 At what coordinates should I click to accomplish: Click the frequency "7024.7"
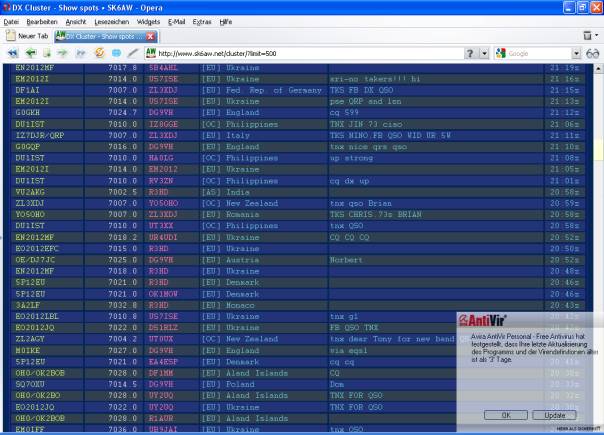(122, 113)
